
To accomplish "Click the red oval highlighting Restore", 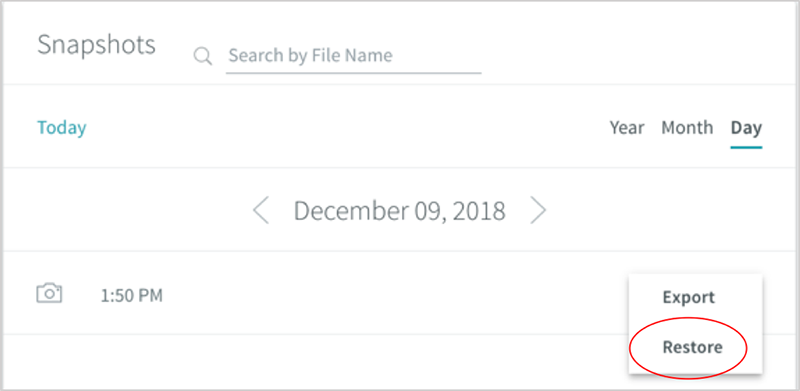I will point(688,348).
